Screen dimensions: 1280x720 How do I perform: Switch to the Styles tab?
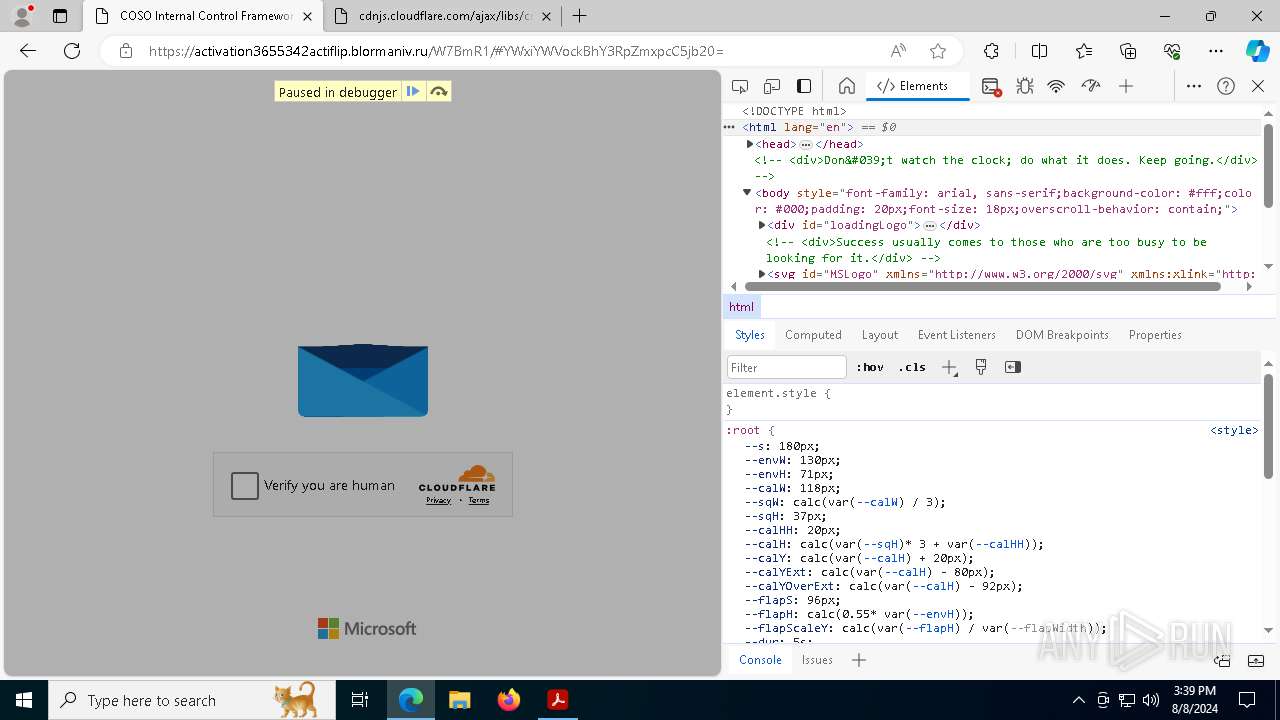coord(750,335)
